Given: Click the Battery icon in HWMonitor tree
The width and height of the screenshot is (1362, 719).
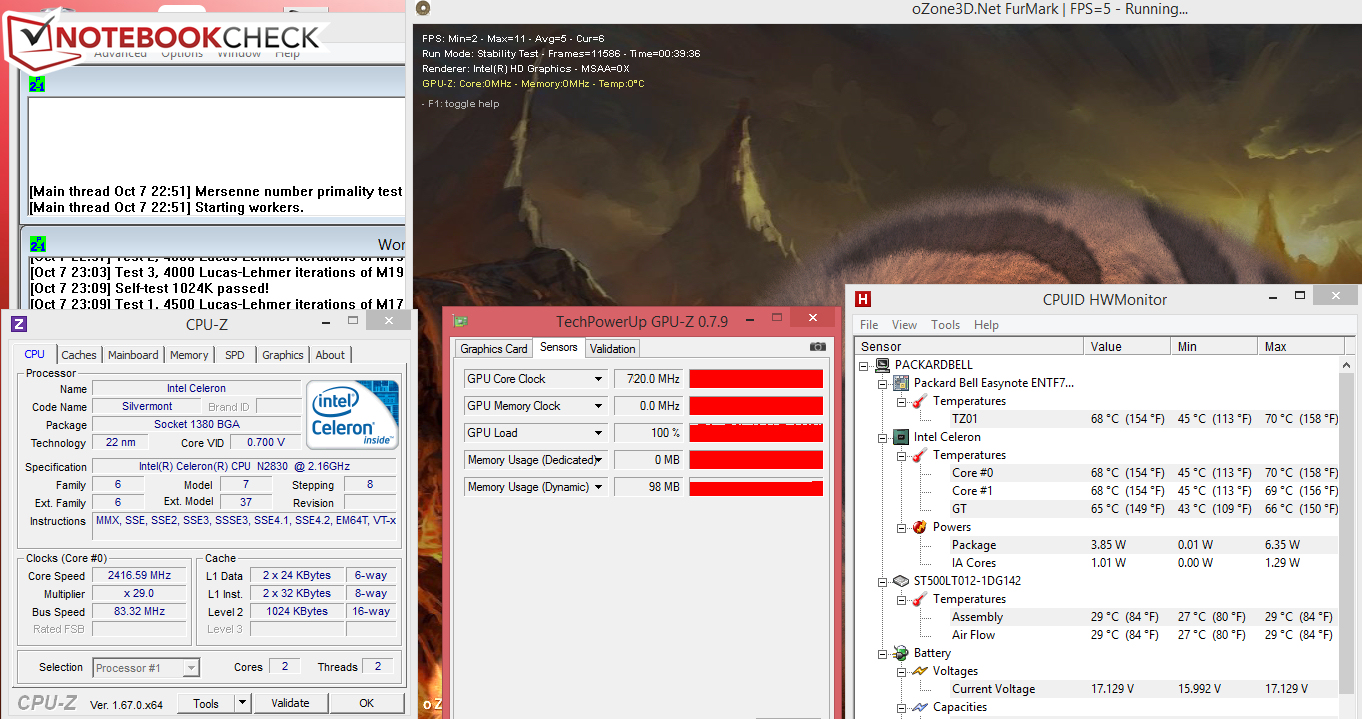Looking at the screenshot, I should tap(901, 653).
